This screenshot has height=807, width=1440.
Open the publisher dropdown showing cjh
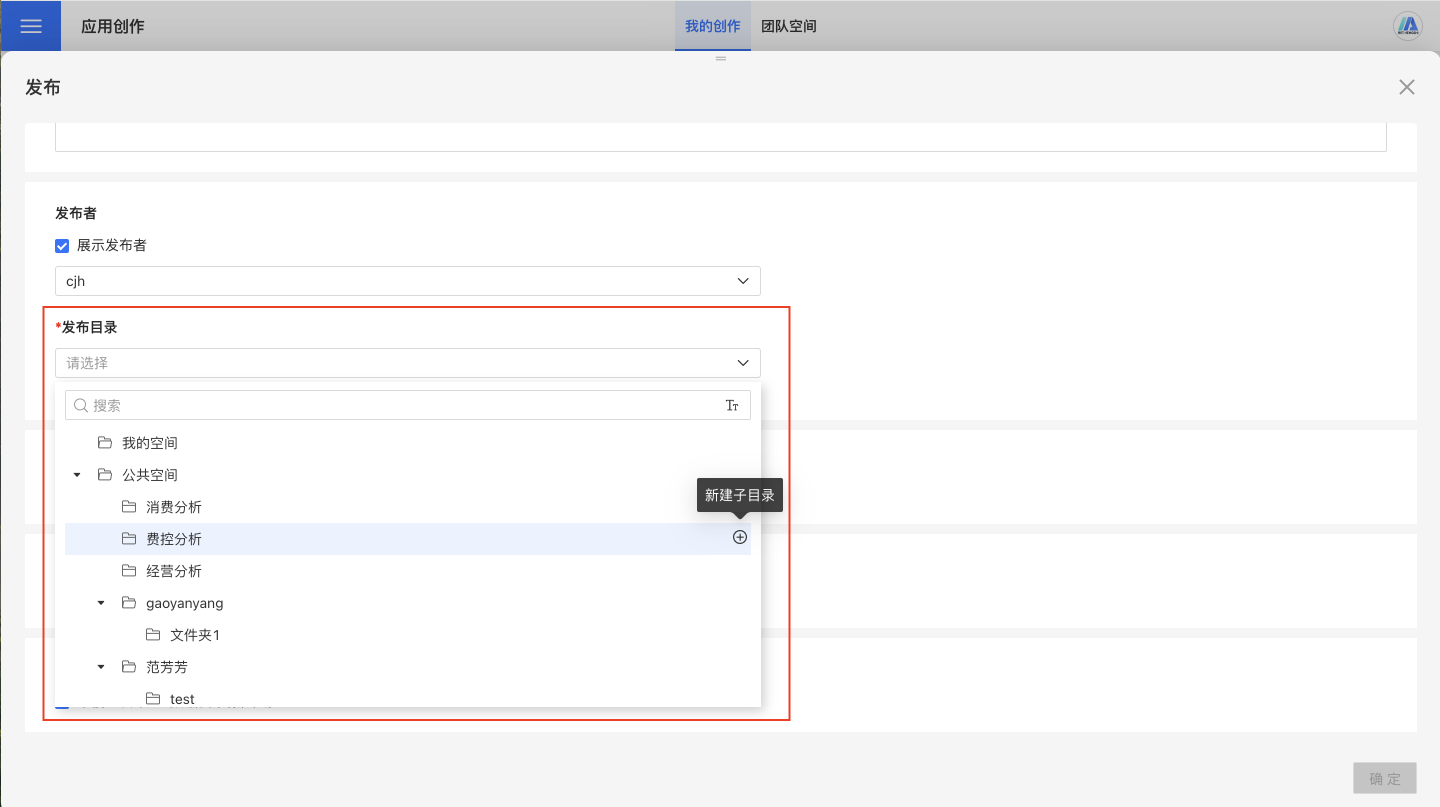point(407,281)
